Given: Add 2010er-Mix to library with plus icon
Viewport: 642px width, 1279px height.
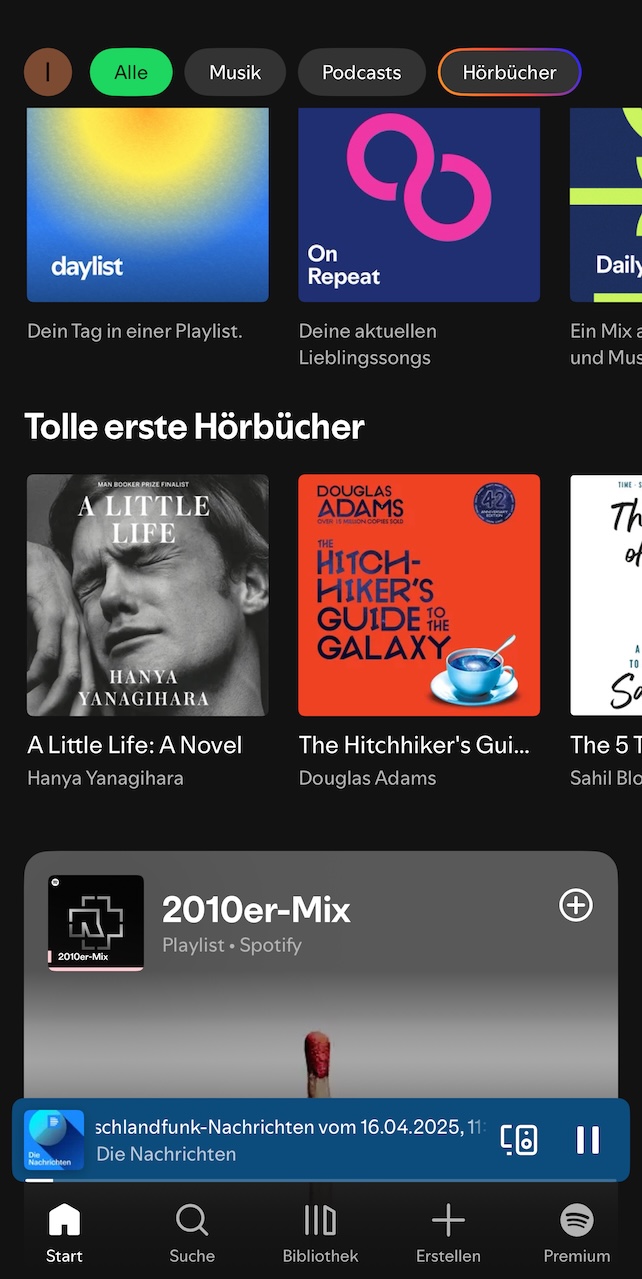Looking at the screenshot, I should [x=575, y=905].
